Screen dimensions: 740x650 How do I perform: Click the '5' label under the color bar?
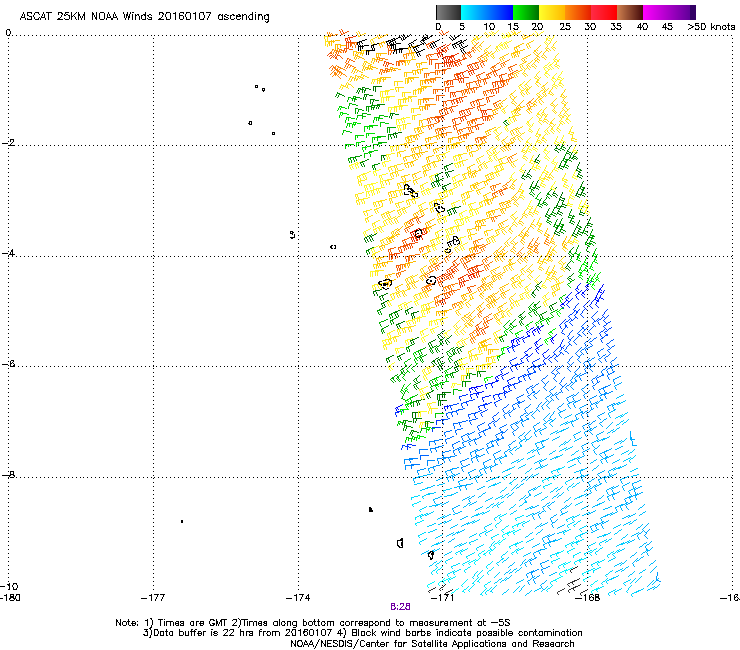462,27
